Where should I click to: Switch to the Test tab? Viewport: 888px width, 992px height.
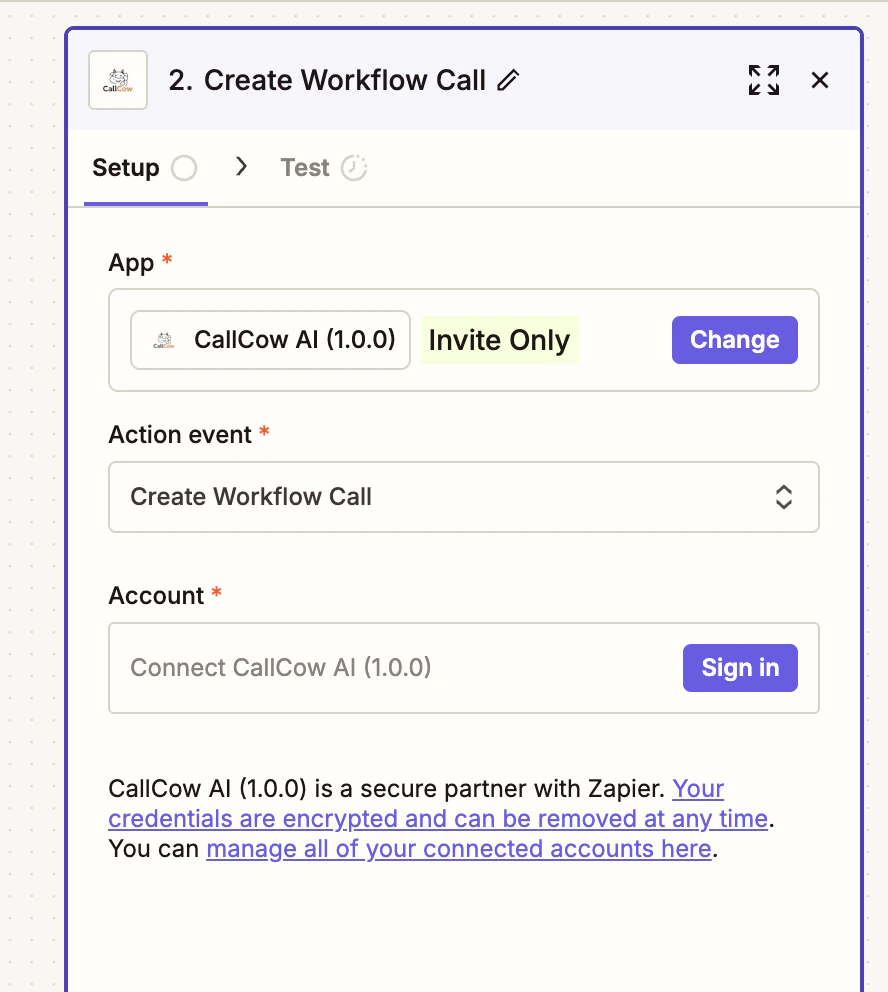point(305,167)
